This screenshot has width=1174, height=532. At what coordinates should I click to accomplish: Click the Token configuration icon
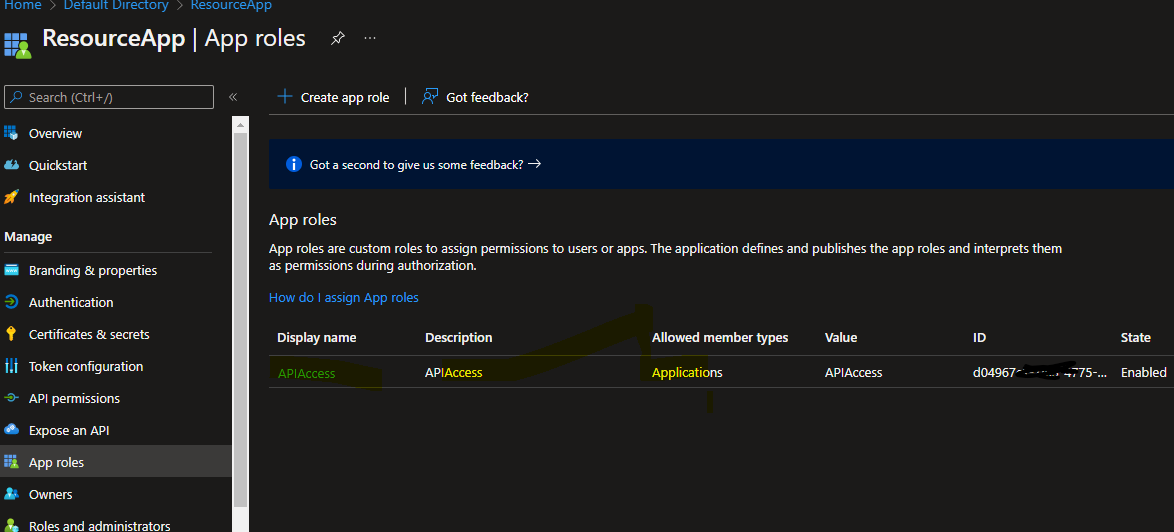point(12,366)
